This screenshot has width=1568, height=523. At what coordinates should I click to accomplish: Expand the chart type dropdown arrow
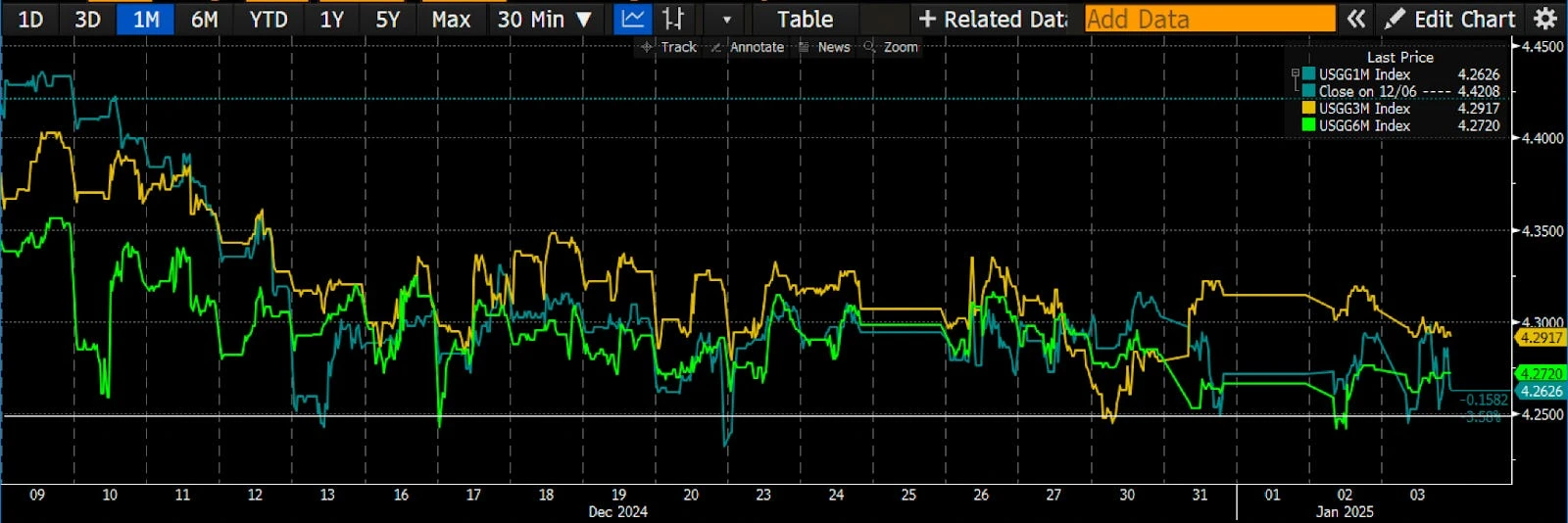coord(726,20)
